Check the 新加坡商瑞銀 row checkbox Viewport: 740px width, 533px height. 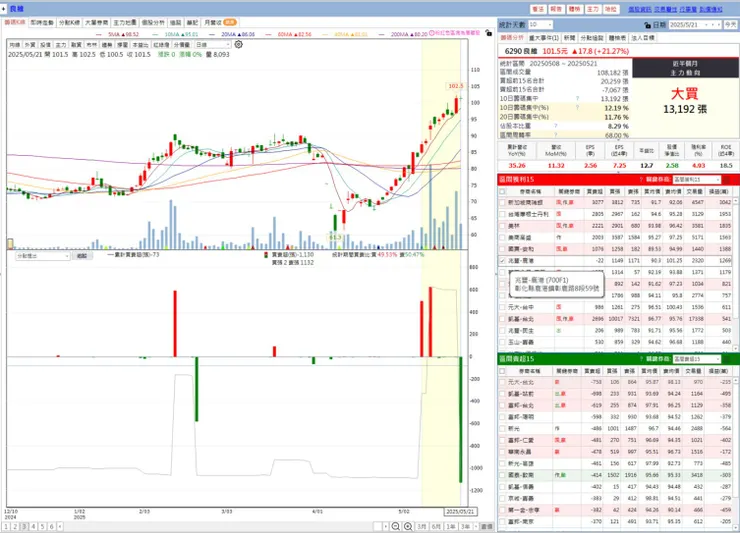503,203
